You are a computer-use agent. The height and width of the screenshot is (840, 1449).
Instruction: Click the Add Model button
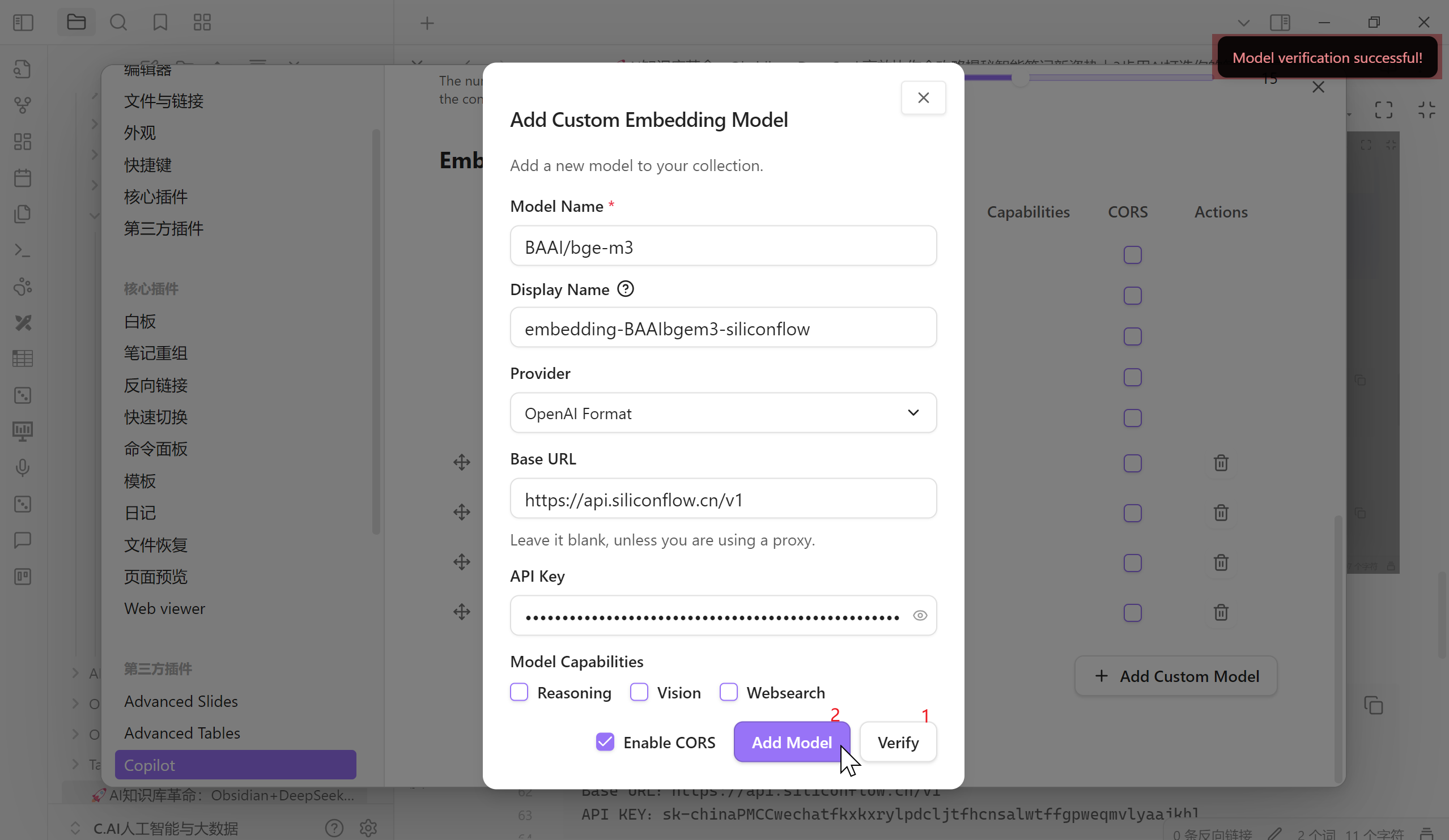pyautogui.click(x=791, y=742)
